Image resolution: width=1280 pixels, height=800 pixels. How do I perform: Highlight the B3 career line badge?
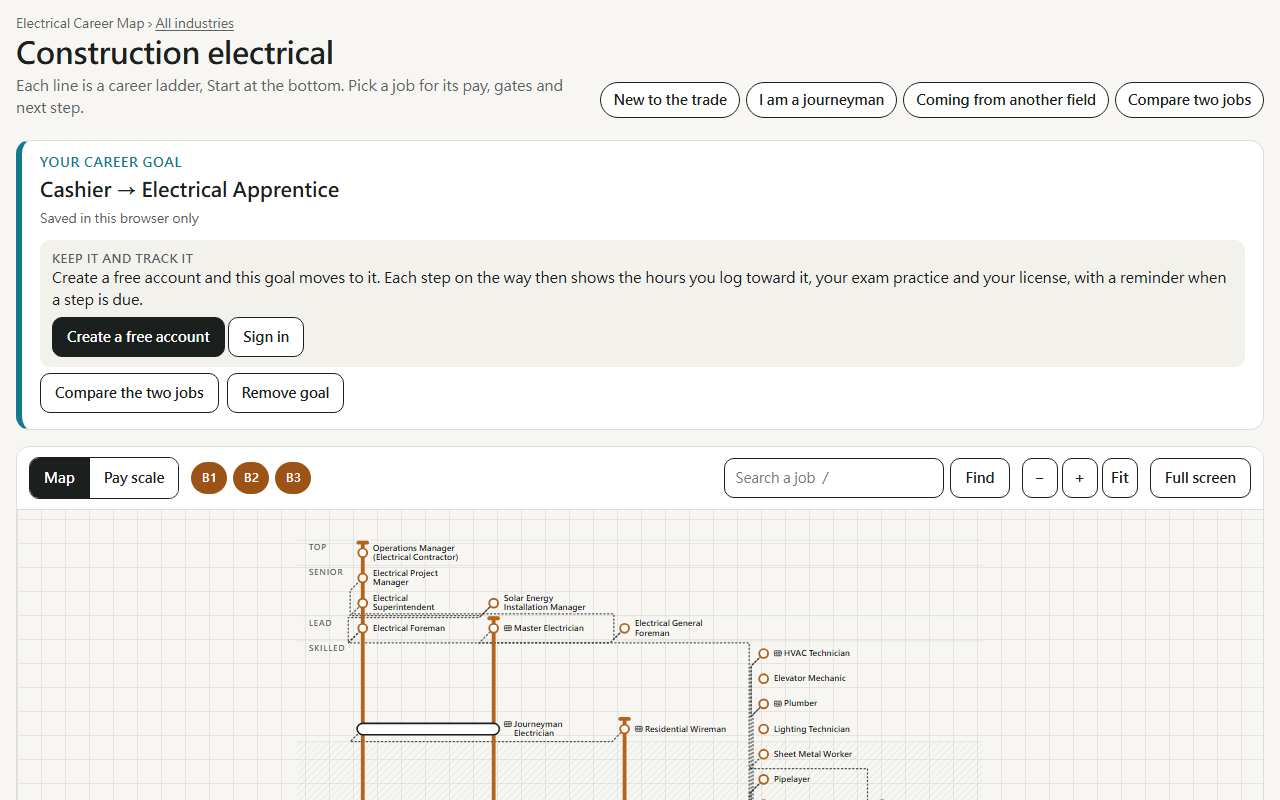click(293, 478)
